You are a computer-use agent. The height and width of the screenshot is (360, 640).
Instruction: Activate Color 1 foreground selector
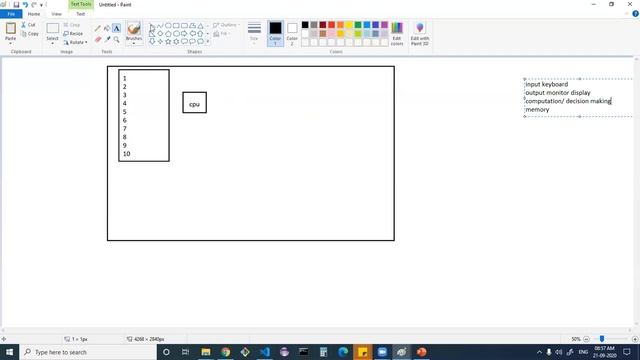pos(275,33)
